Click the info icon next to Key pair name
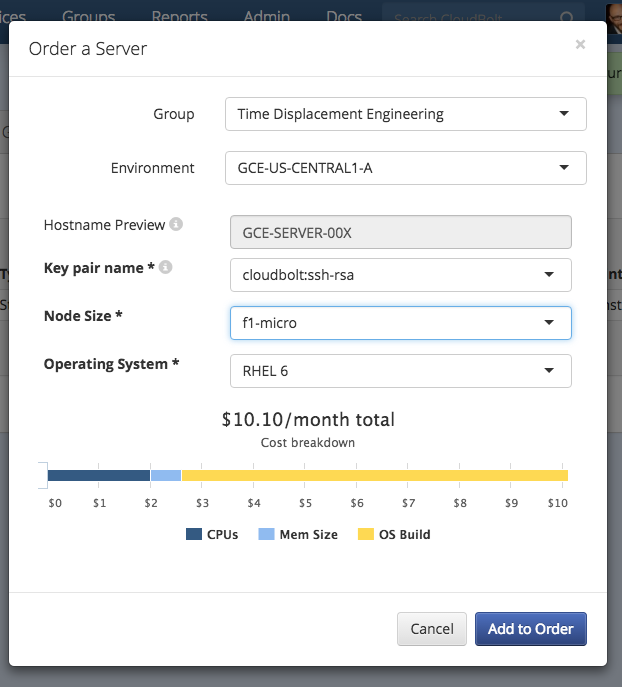The height and width of the screenshot is (687, 622). pyautogui.click(x=165, y=268)
